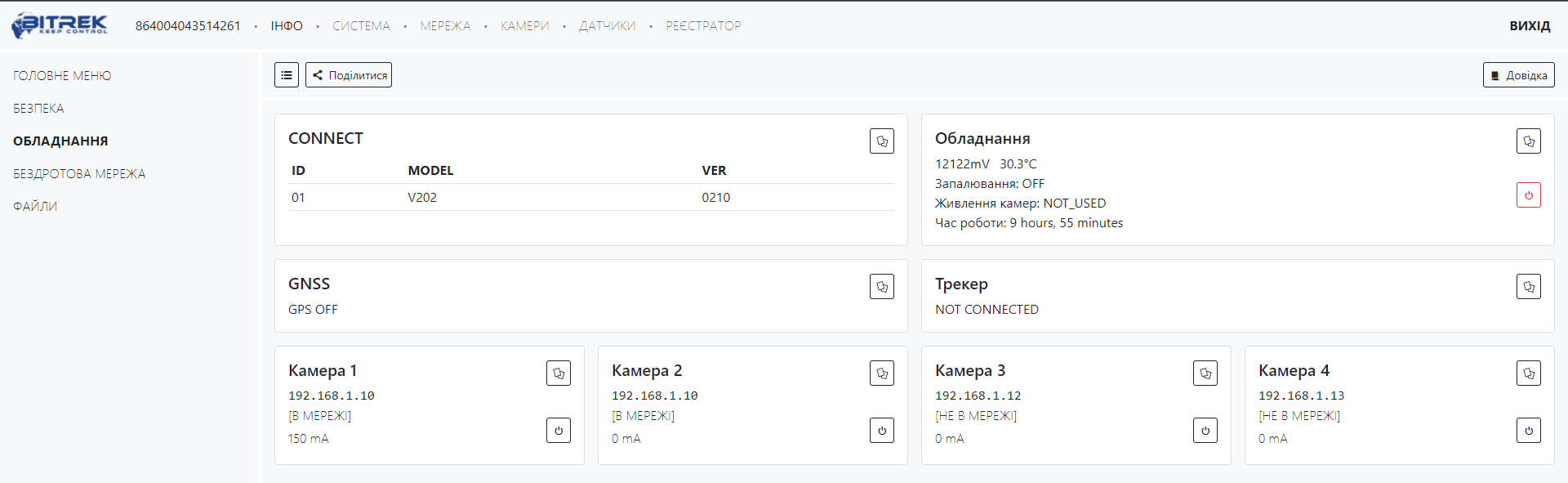Toggle power for Камера 2
This screenshot has width=1568, height=483.
point(881,431)
